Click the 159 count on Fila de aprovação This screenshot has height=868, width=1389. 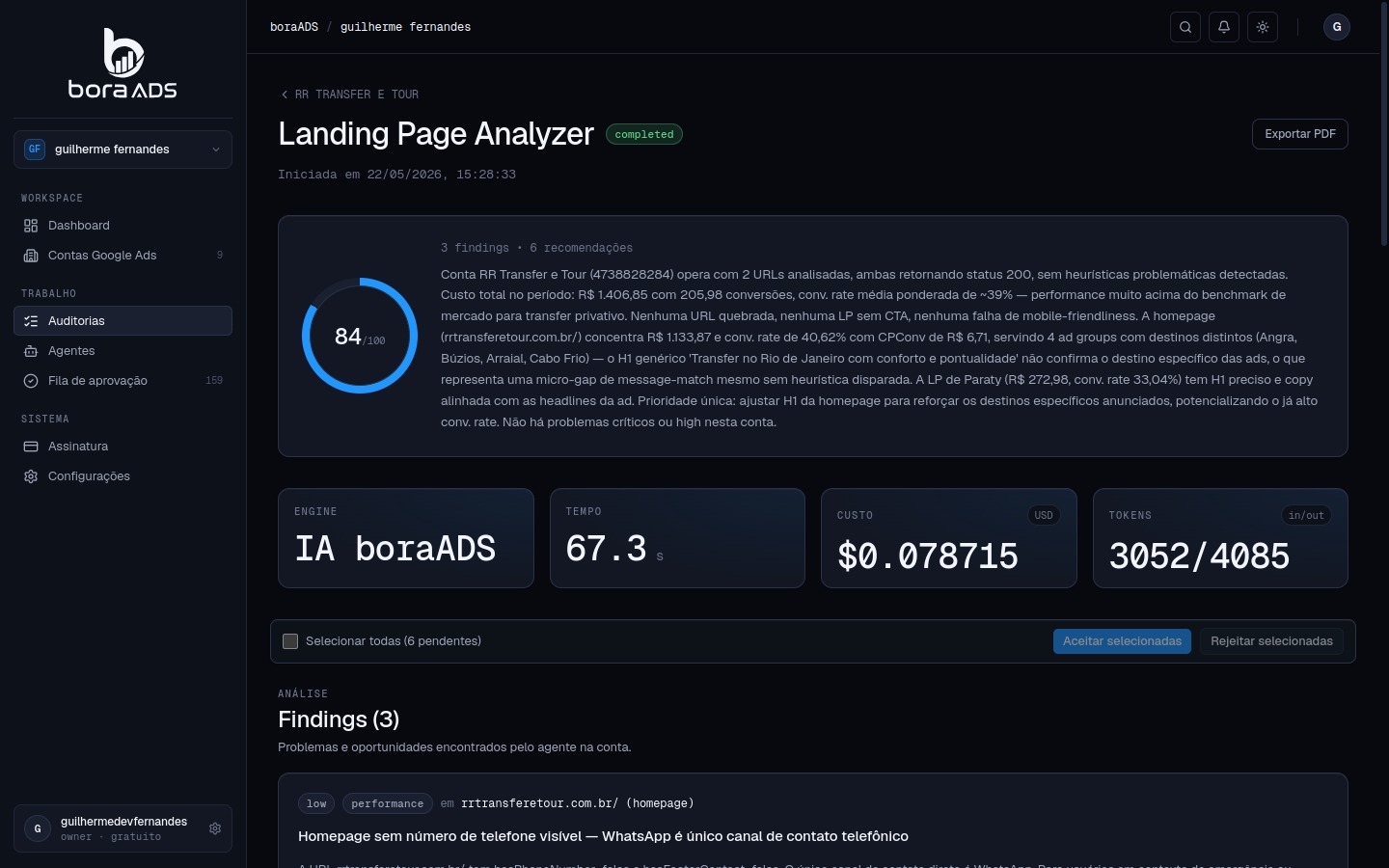coord(214,381)
